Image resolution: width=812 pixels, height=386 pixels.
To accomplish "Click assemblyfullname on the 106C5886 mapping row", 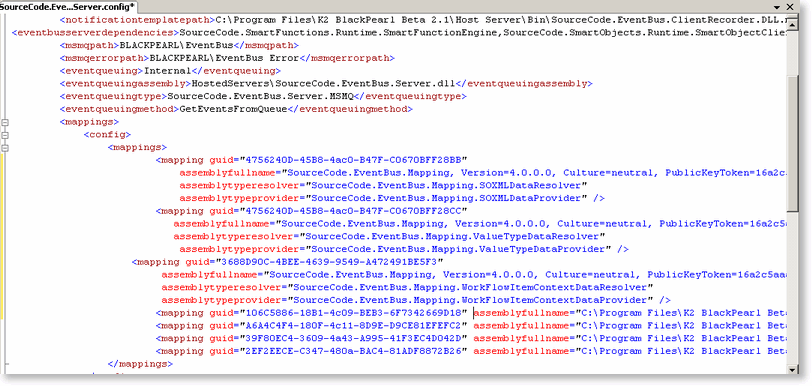I will pyautogui.click(x=521, y=313).
